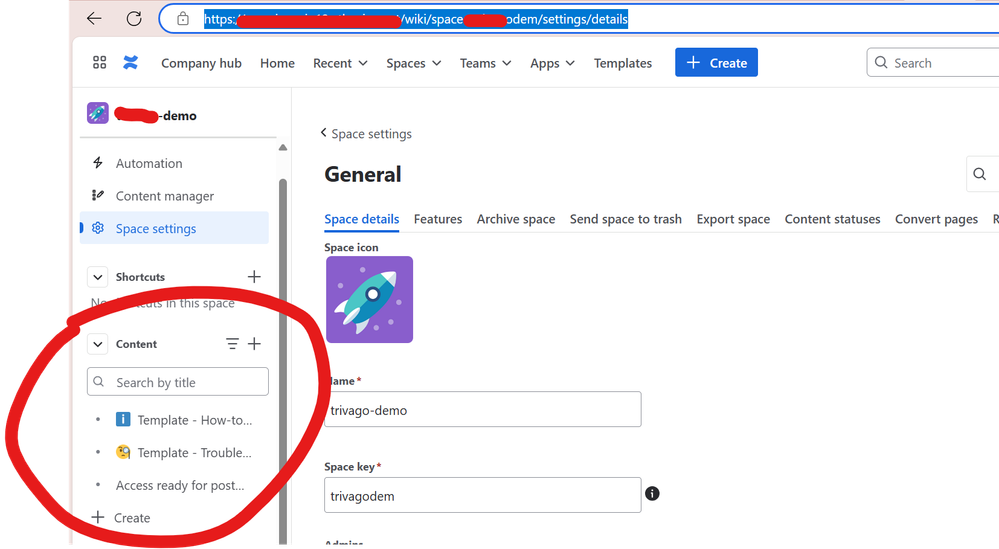Click the Space key field
Image resolution: width=999 pixels, height=549 pixels.
[482, 495]
